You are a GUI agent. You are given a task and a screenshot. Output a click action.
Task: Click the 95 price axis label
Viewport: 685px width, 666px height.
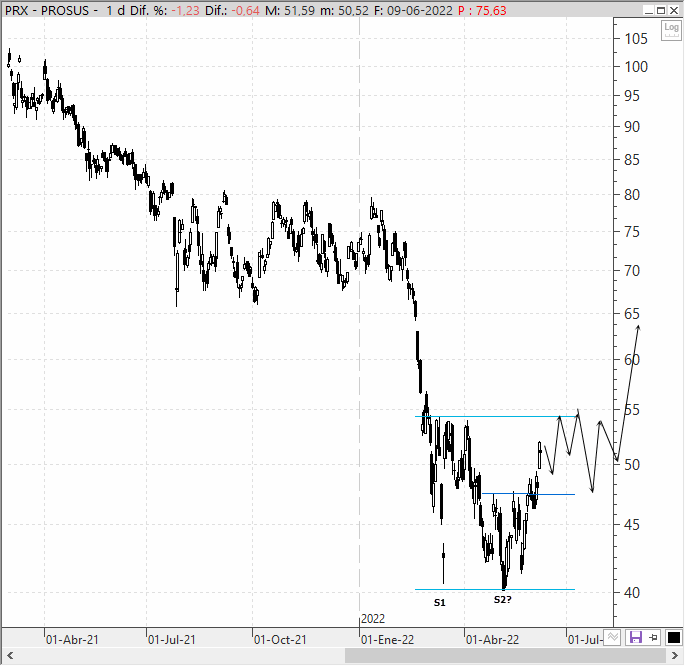coord(632,96)
